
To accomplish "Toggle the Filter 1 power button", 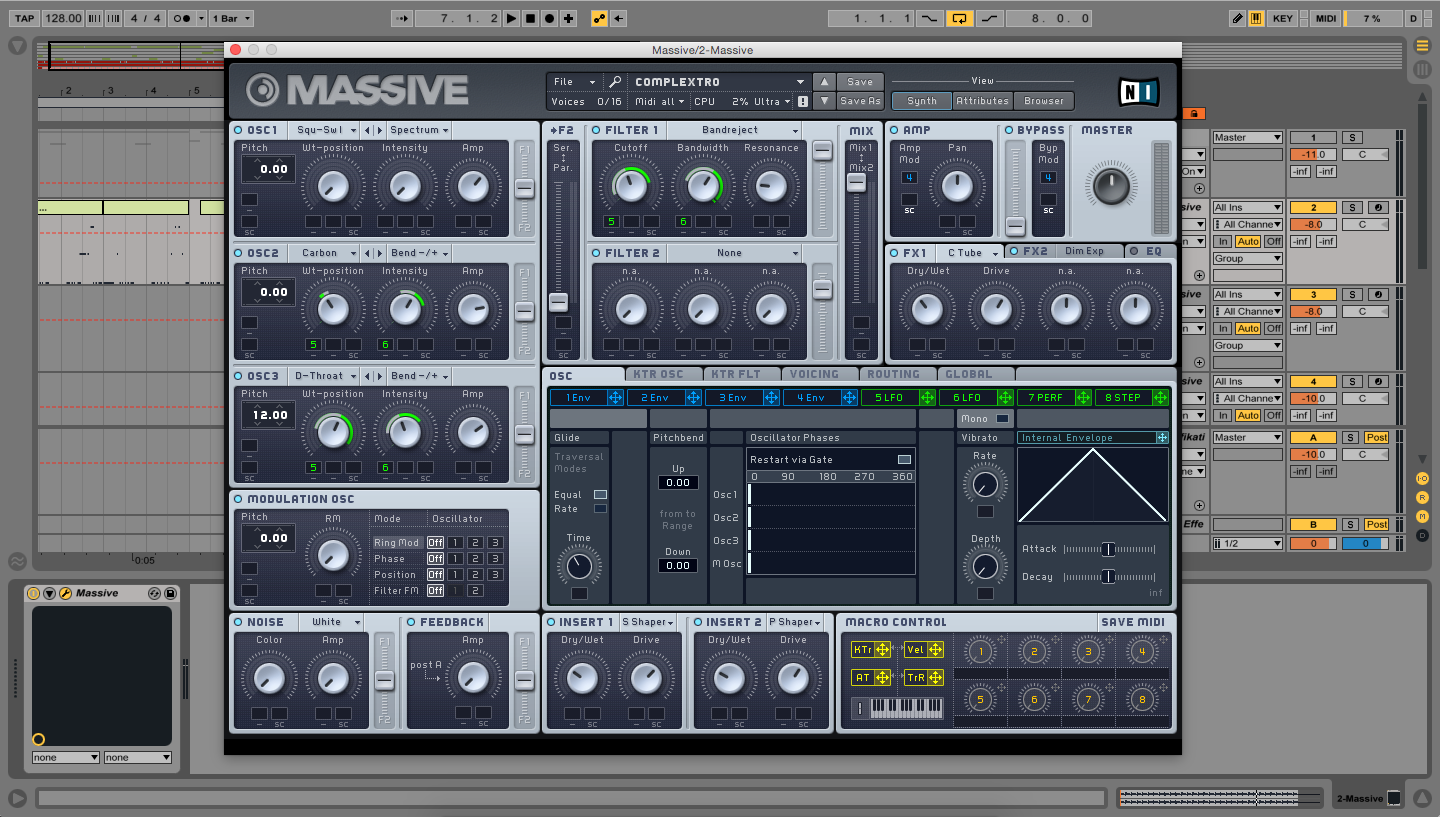I will click(596, 130).
